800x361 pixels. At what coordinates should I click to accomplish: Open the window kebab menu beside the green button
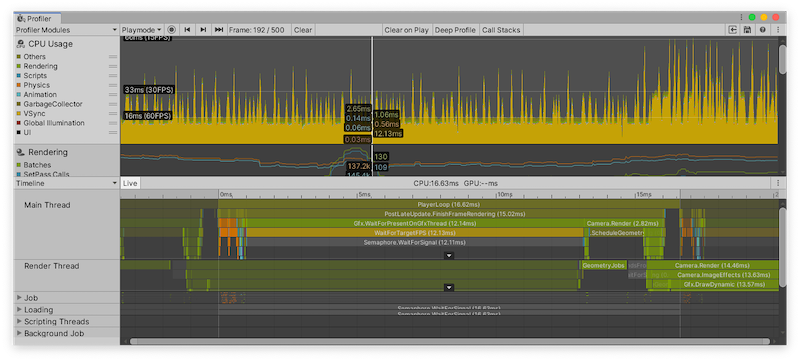point(741,17)
